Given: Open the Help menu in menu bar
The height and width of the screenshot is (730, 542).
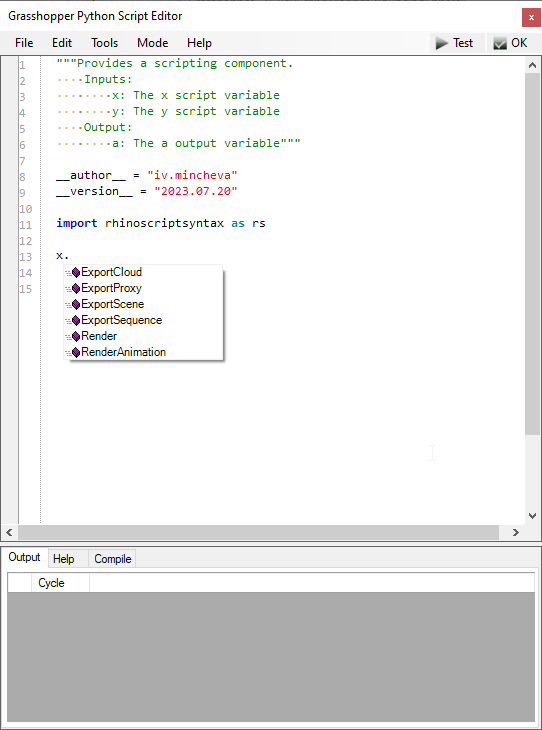Looking at the screenshot, I should pos(199,43).
